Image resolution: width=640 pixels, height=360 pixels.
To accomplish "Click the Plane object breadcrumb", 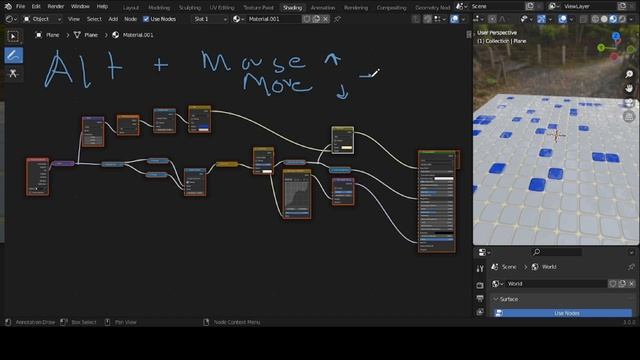I will point(48,35).
